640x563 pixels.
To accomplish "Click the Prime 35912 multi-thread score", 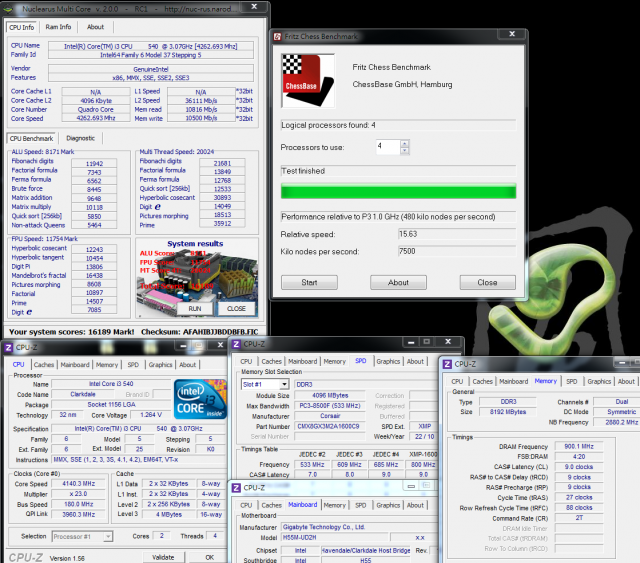I will point(222,224).
